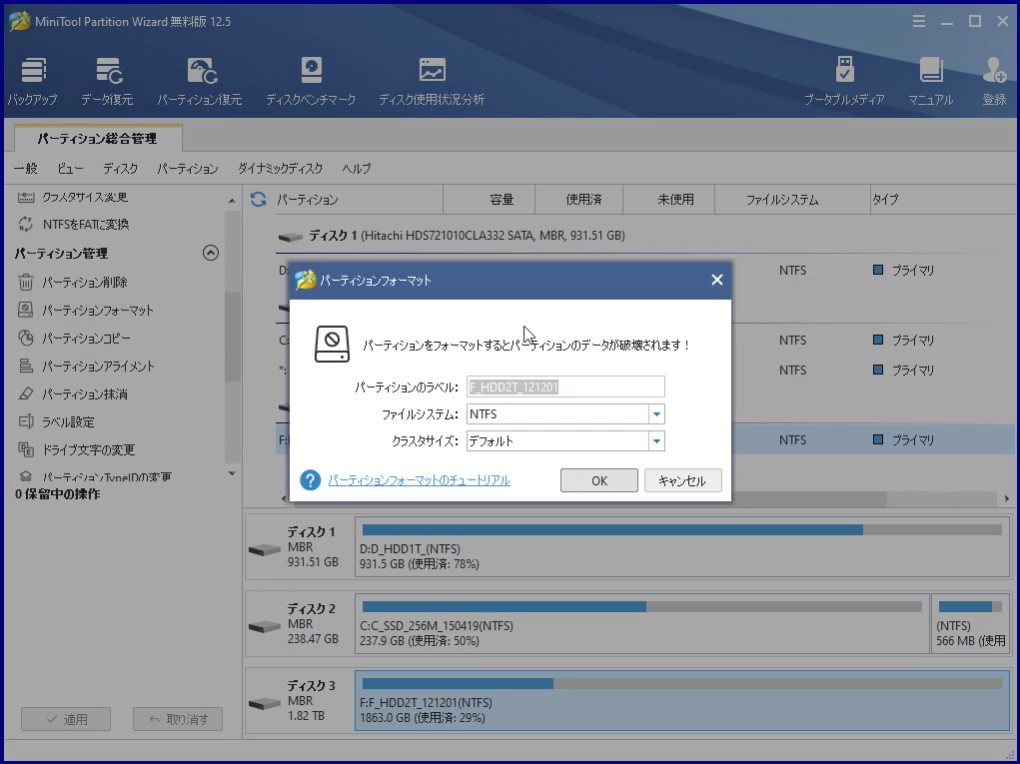The height and width of the screenshot is (764, 1020).
Task: Select パーティションフォーマット in the sidebar
Action: 85,310
